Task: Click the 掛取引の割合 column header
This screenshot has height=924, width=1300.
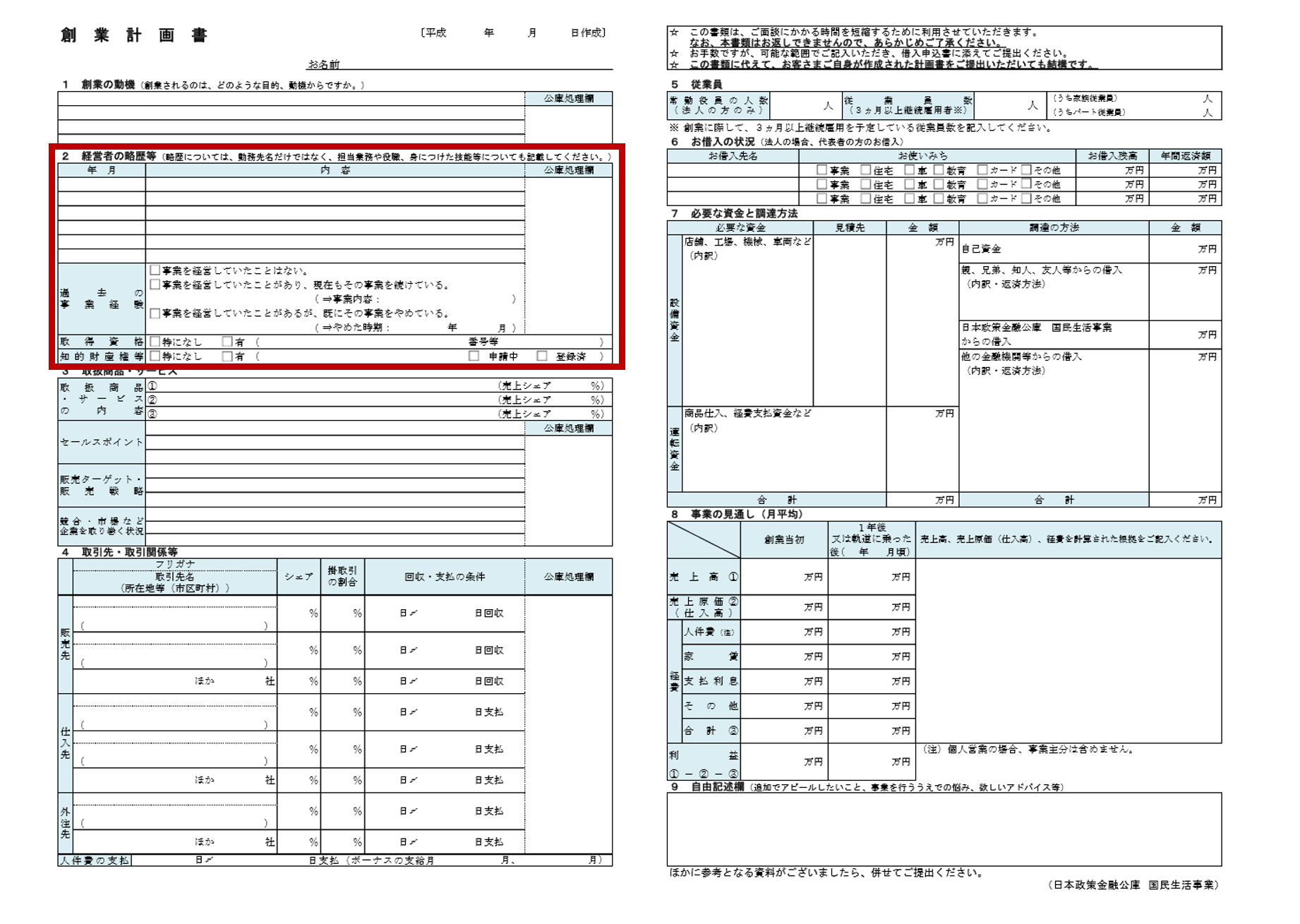Action: pyautogui.click(x=342, y=576)
